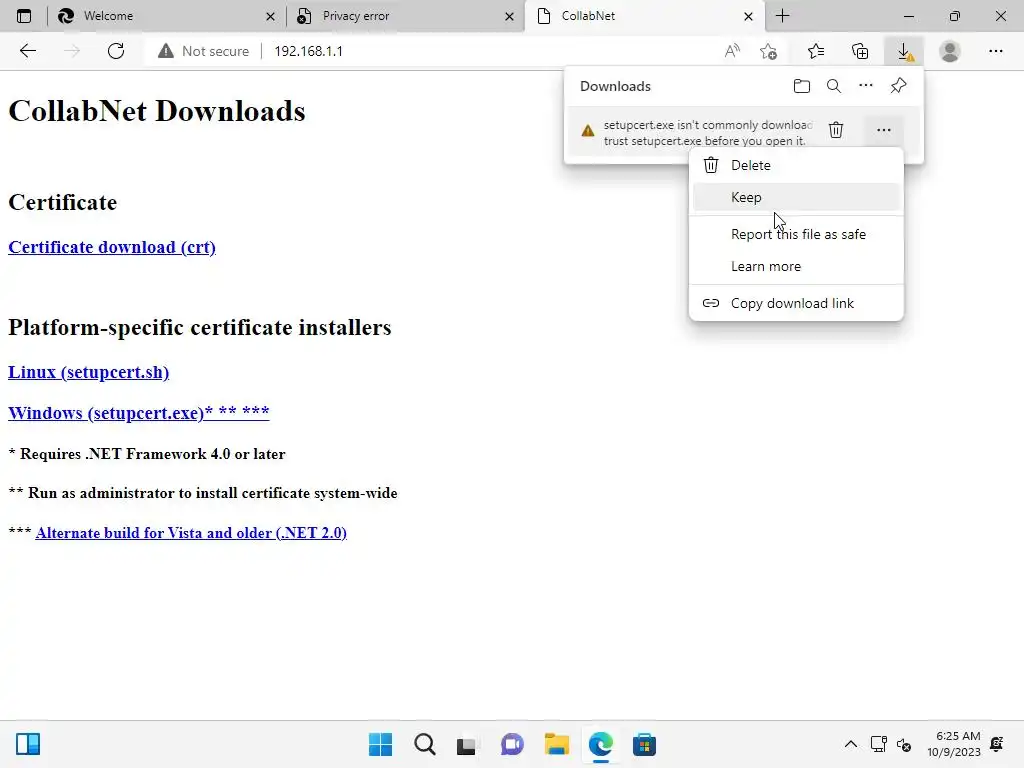Open the Chat app on taskbar
The image size is (1024, 768).
(x=512, y=744)
